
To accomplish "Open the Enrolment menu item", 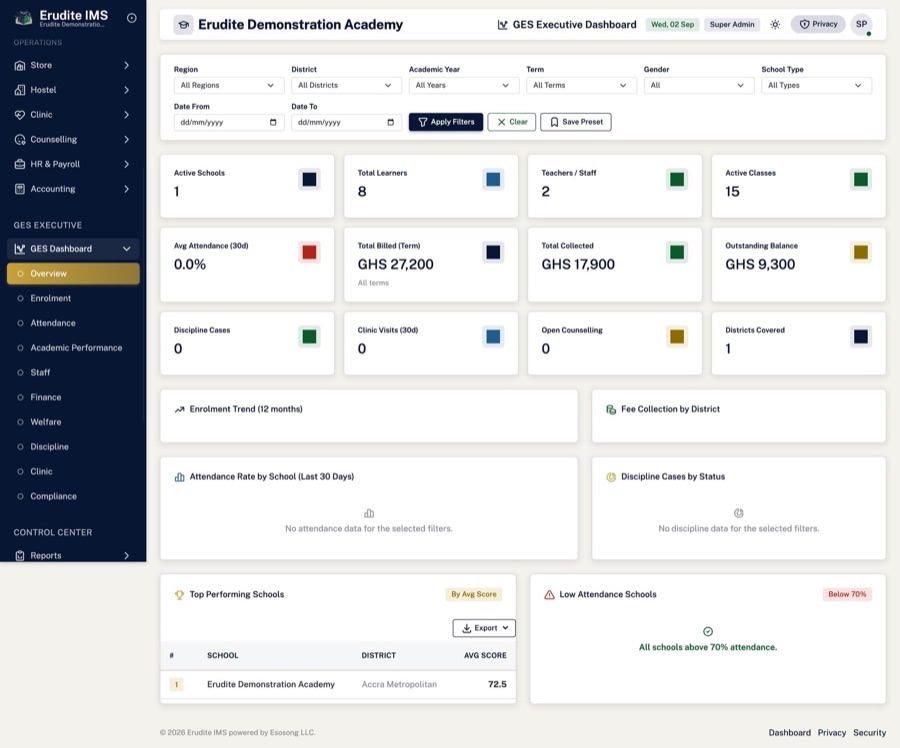I will click(x=73, y=298).
